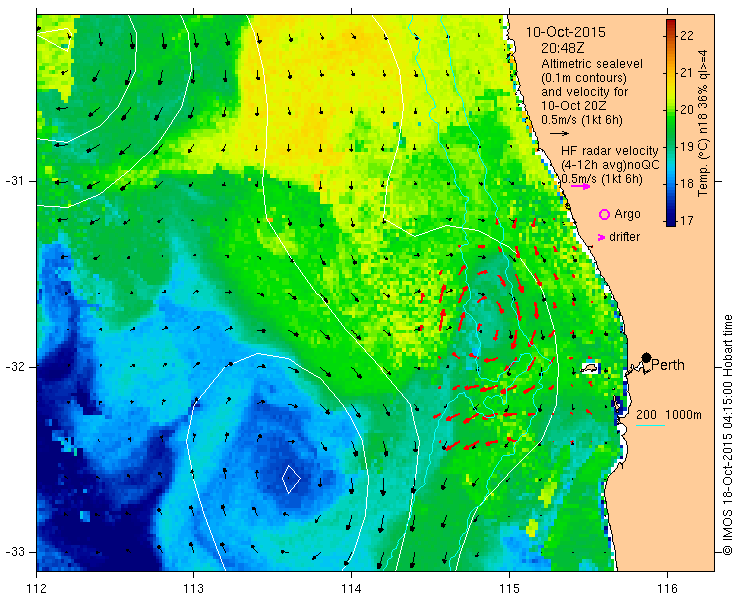Click the longitude axis label 112

[37, 589]
